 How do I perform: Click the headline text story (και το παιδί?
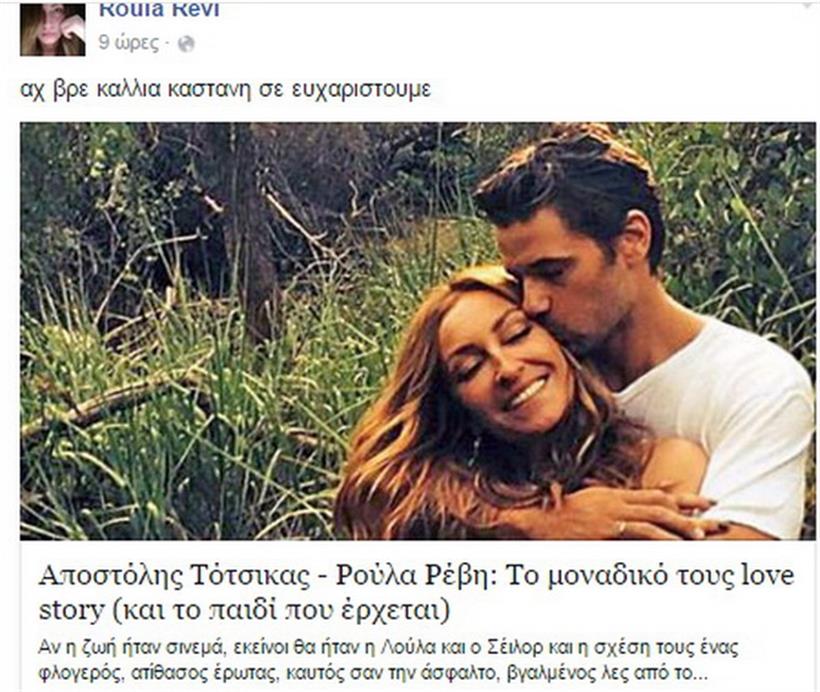[x=244, y=610]
